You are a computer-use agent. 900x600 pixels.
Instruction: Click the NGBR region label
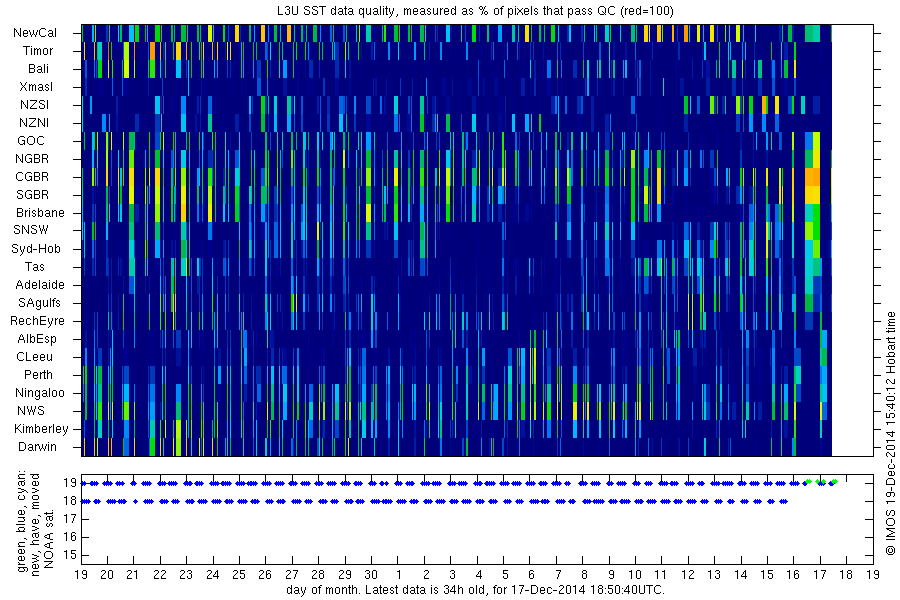[x=32, y=158]
